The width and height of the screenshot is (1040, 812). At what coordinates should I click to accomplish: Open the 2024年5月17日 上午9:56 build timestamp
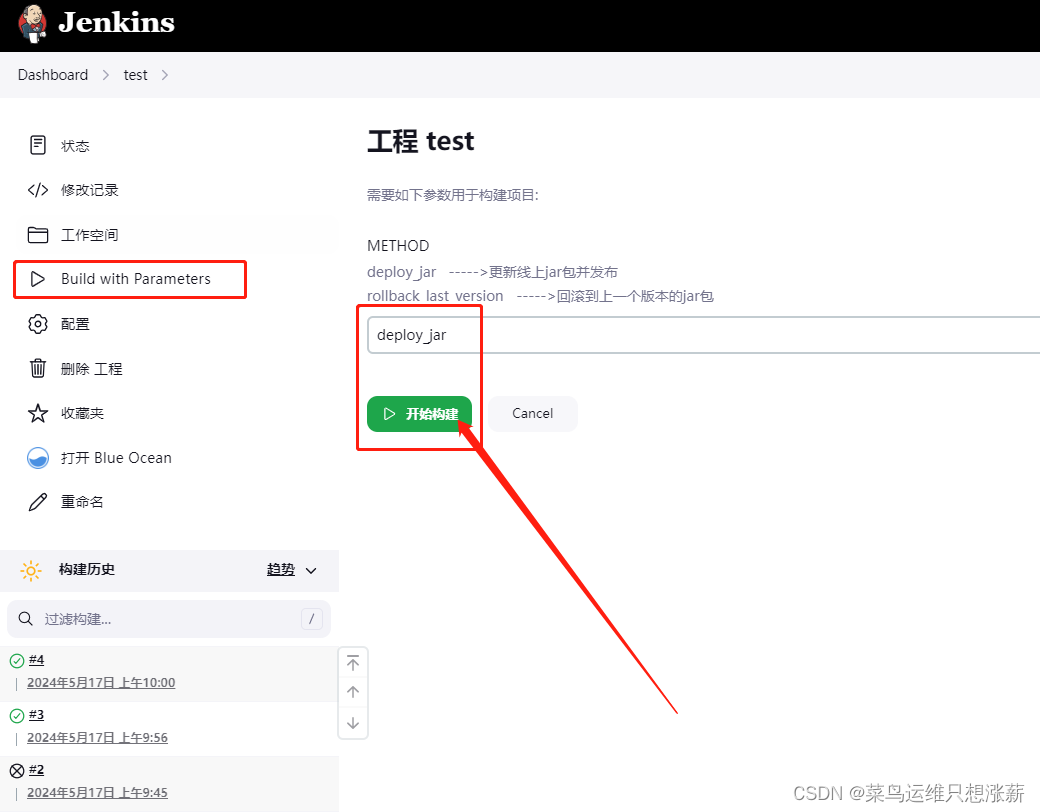[98, 738]
